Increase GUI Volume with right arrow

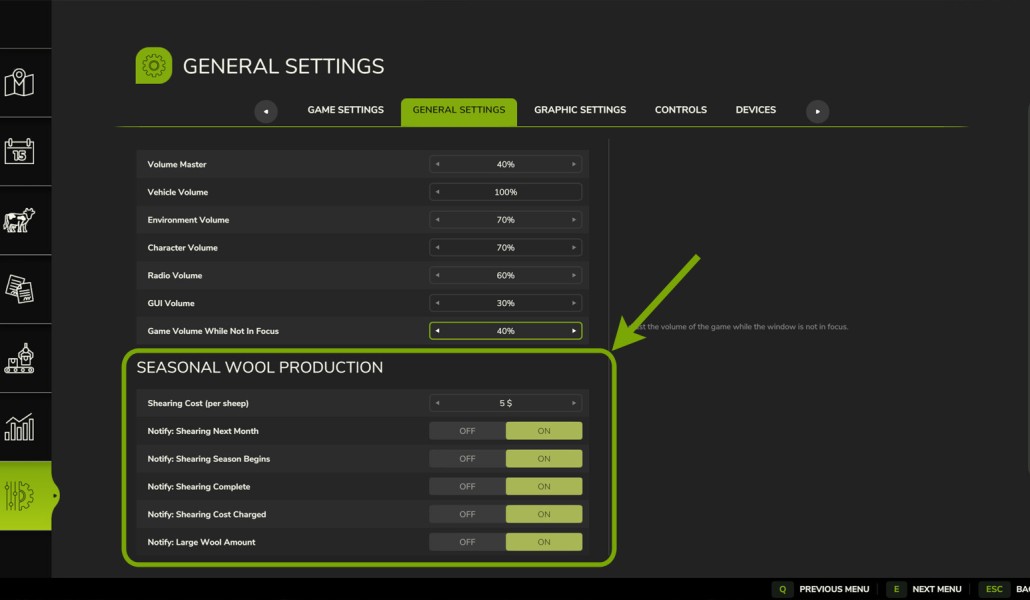click(573, 303)
